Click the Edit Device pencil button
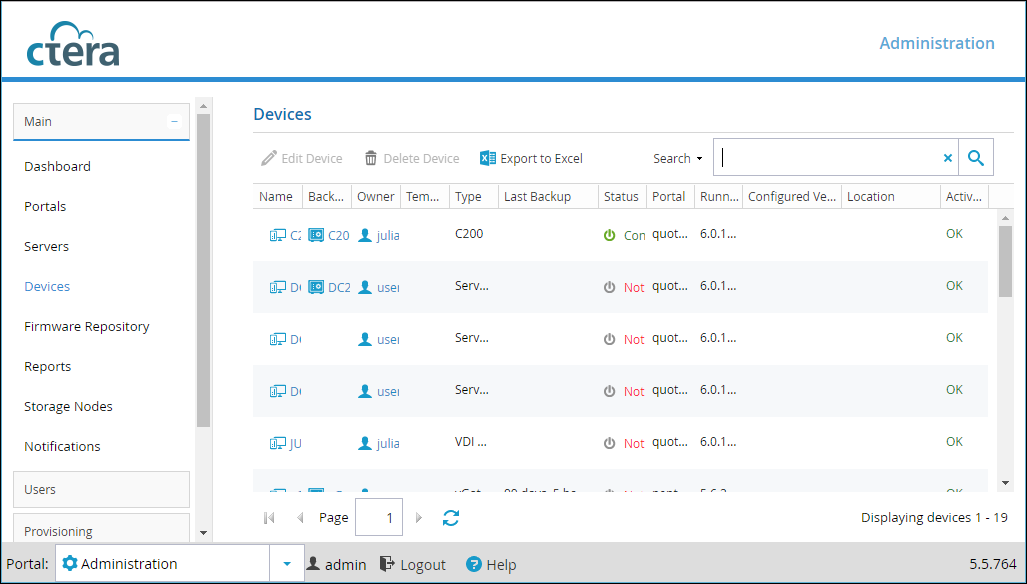 click(x=301, y=158)
